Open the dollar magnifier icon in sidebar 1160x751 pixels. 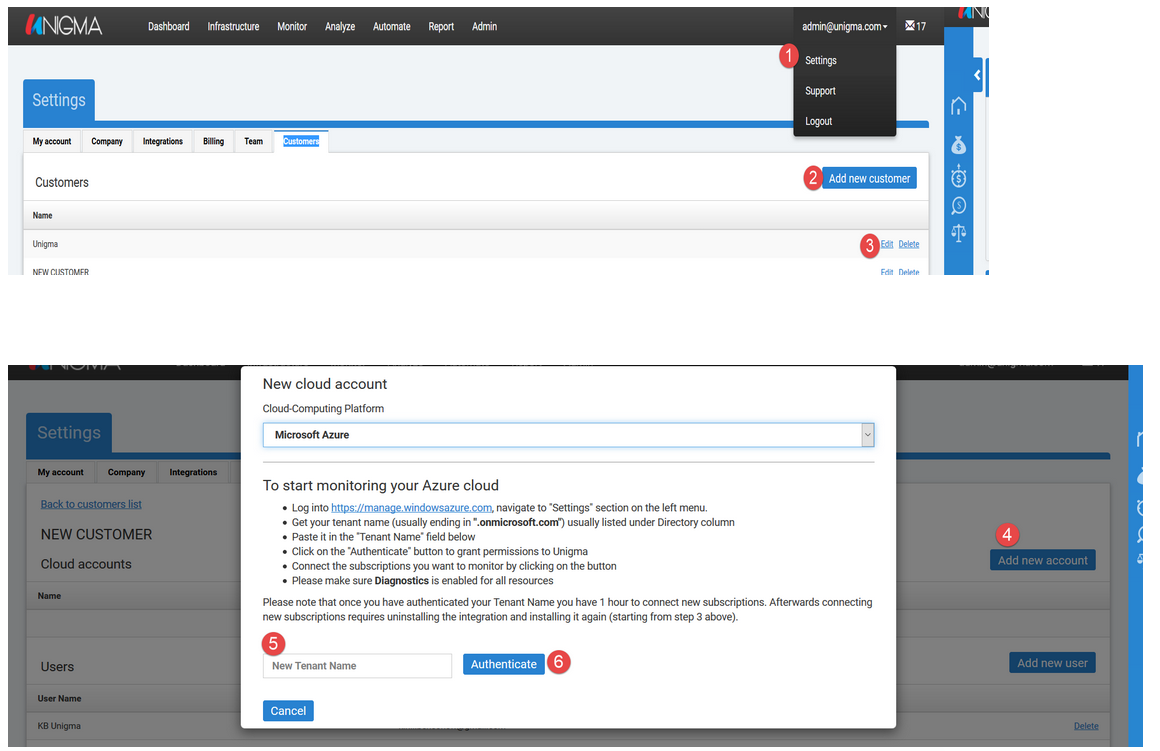(x=959, y=206)
